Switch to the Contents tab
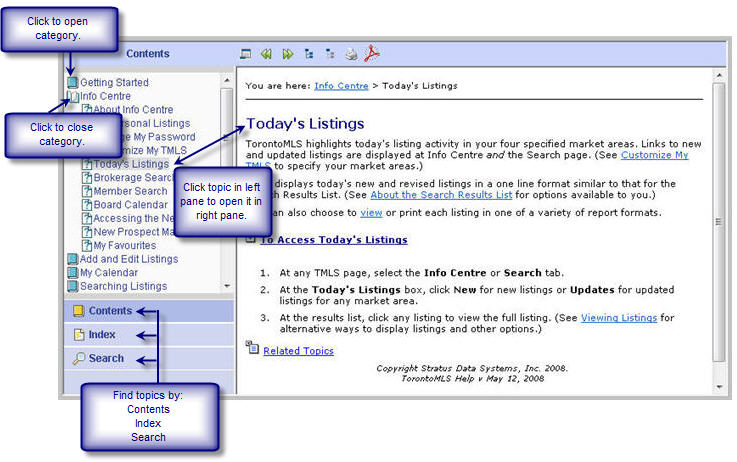This screenshot has height=462, width=737. click(149, 311)
